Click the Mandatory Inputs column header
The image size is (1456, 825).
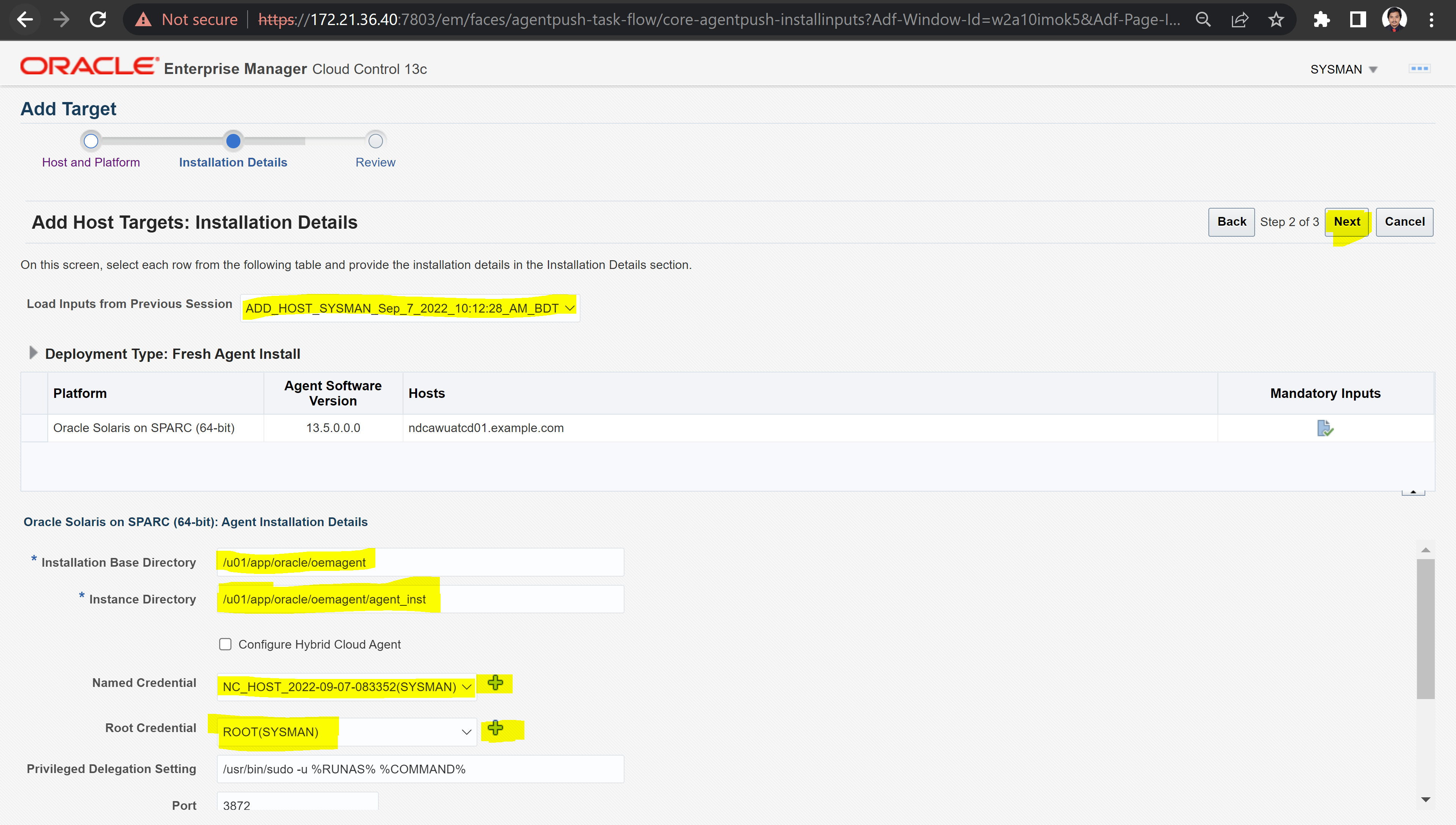pos(1325,393)
